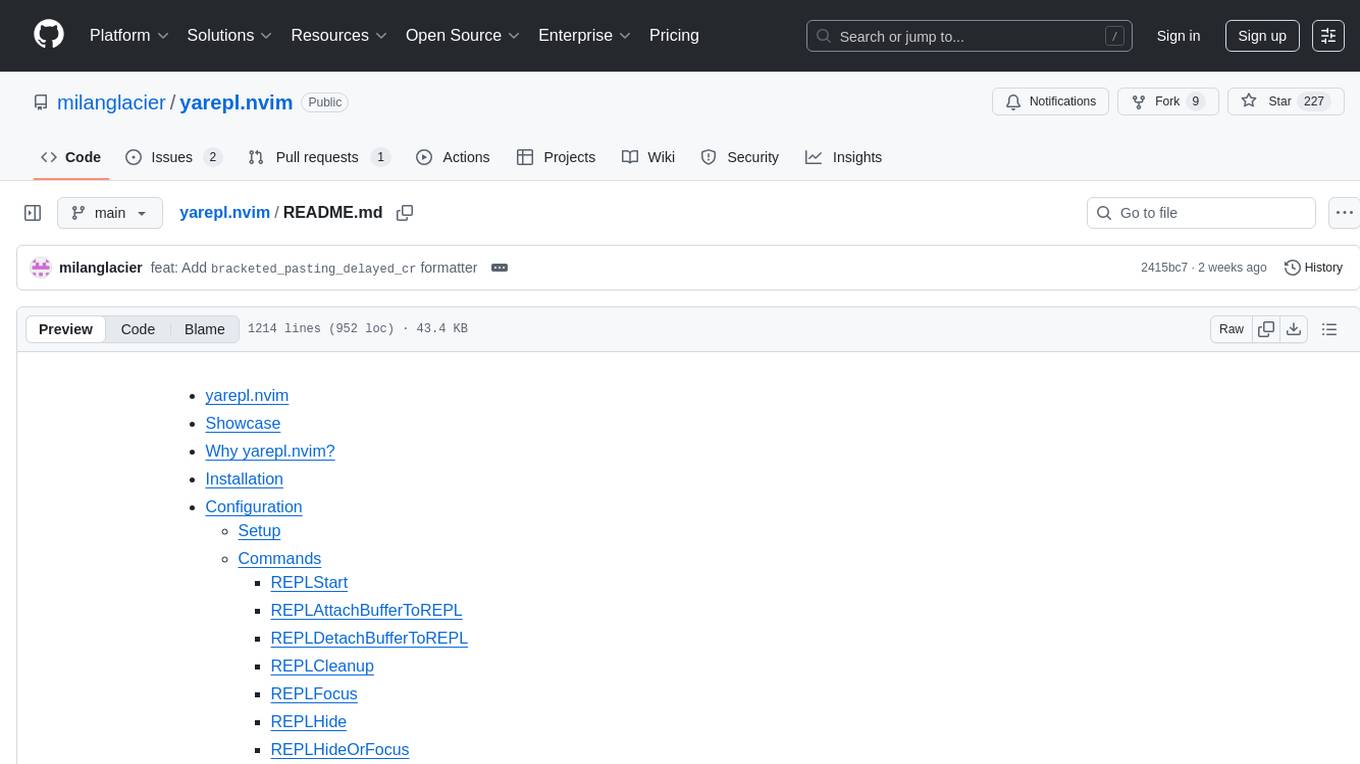
Task: Switch to the Code view toggle
Action: (x=138, y=329)
